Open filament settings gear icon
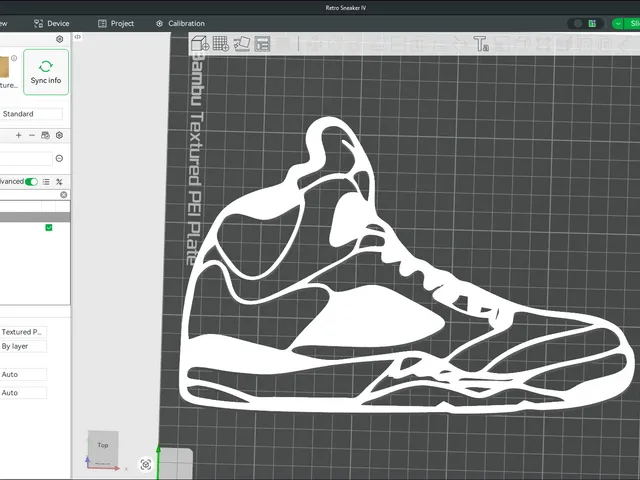This screenshot has height=480, width=640. [x=59, y=135]
